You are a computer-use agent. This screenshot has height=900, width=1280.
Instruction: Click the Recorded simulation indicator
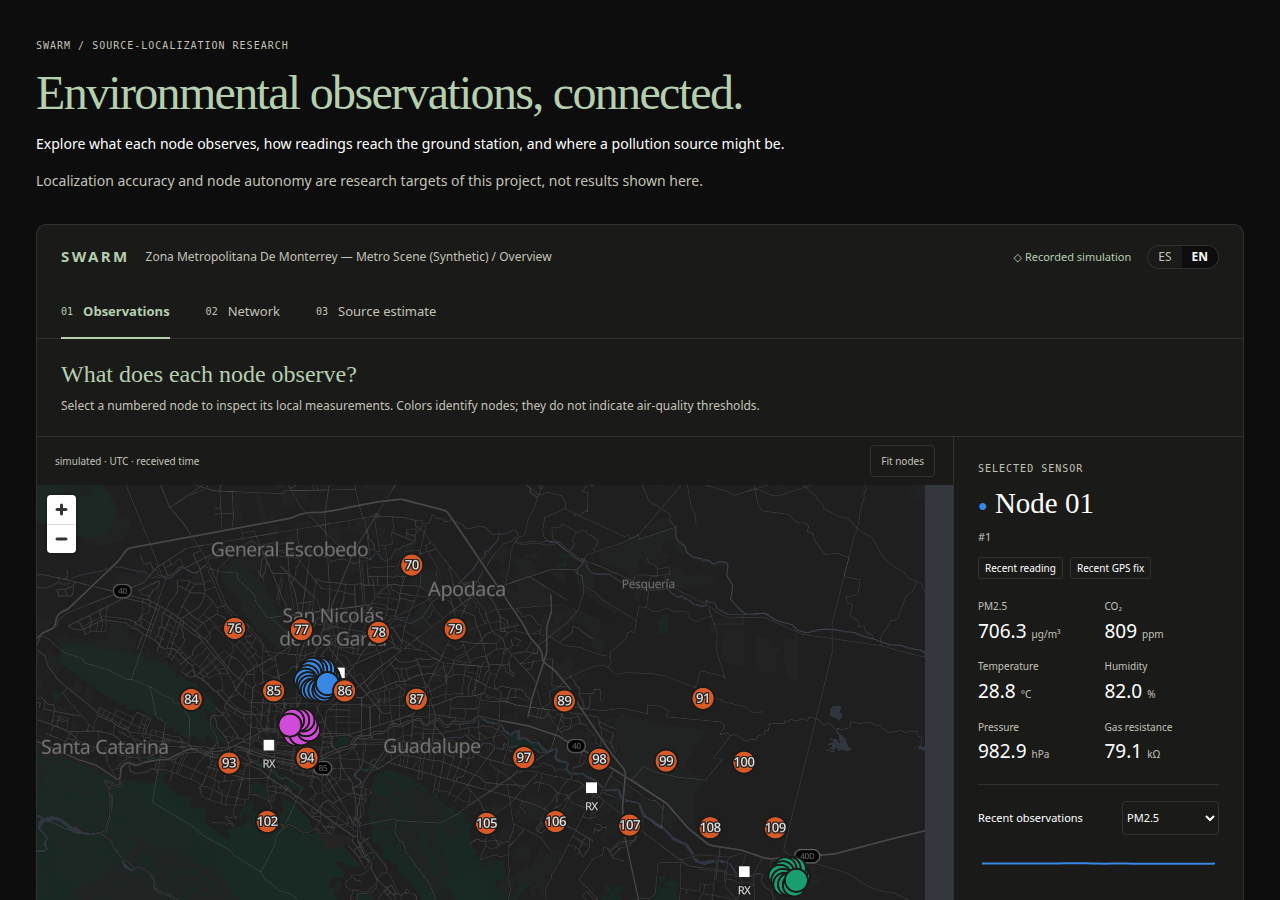(1072, 257)
